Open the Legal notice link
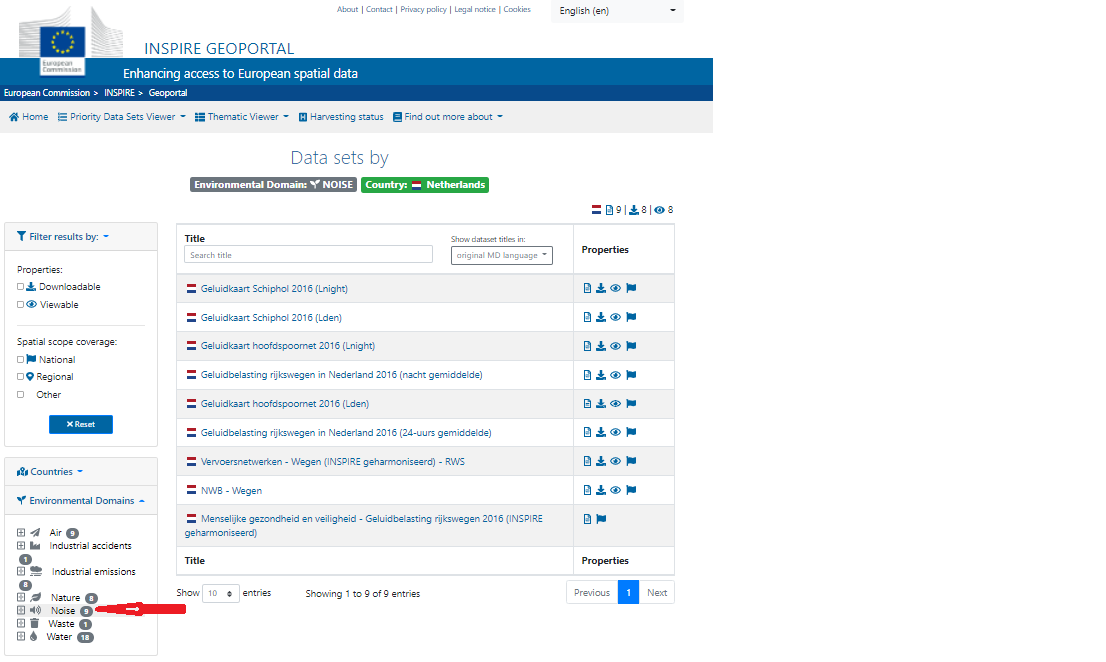 click(x=475, y=9)
